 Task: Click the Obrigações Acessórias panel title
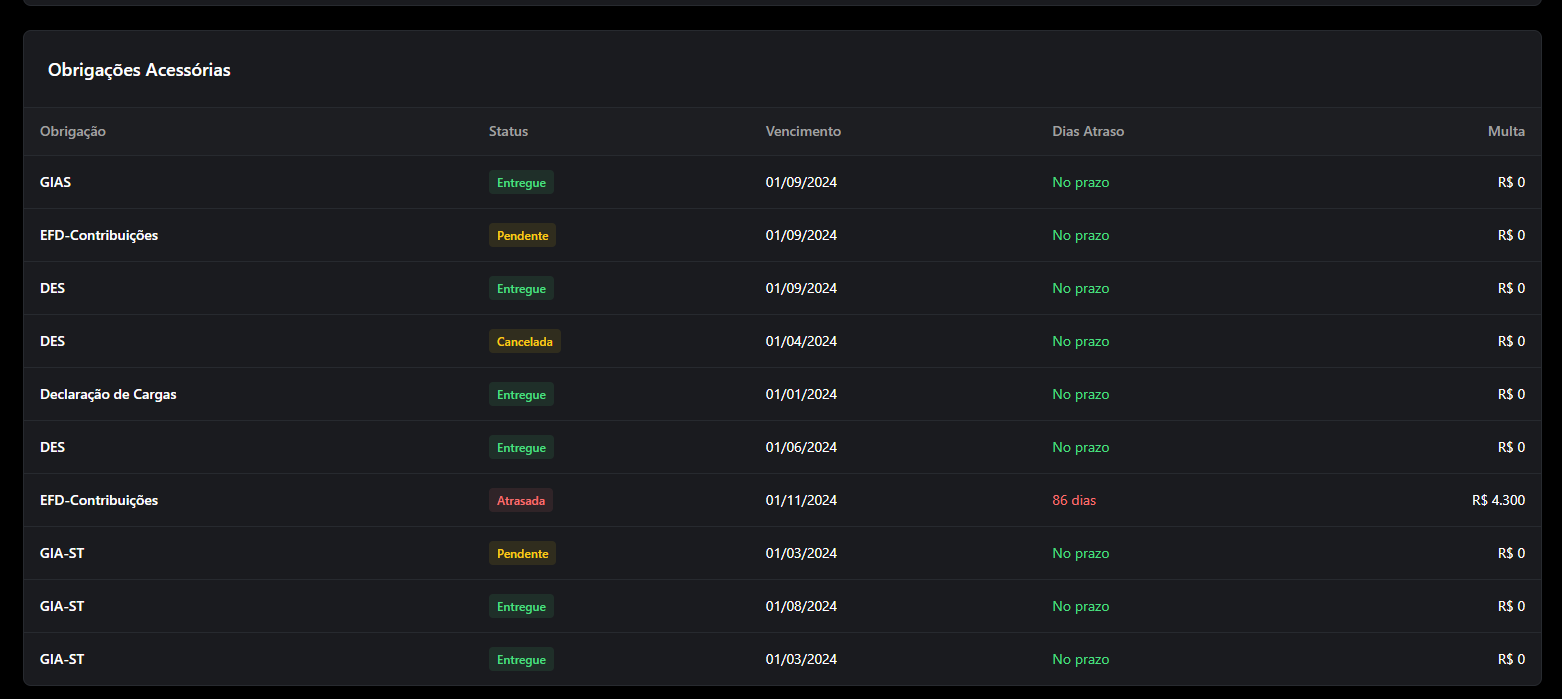click(139, 70)
